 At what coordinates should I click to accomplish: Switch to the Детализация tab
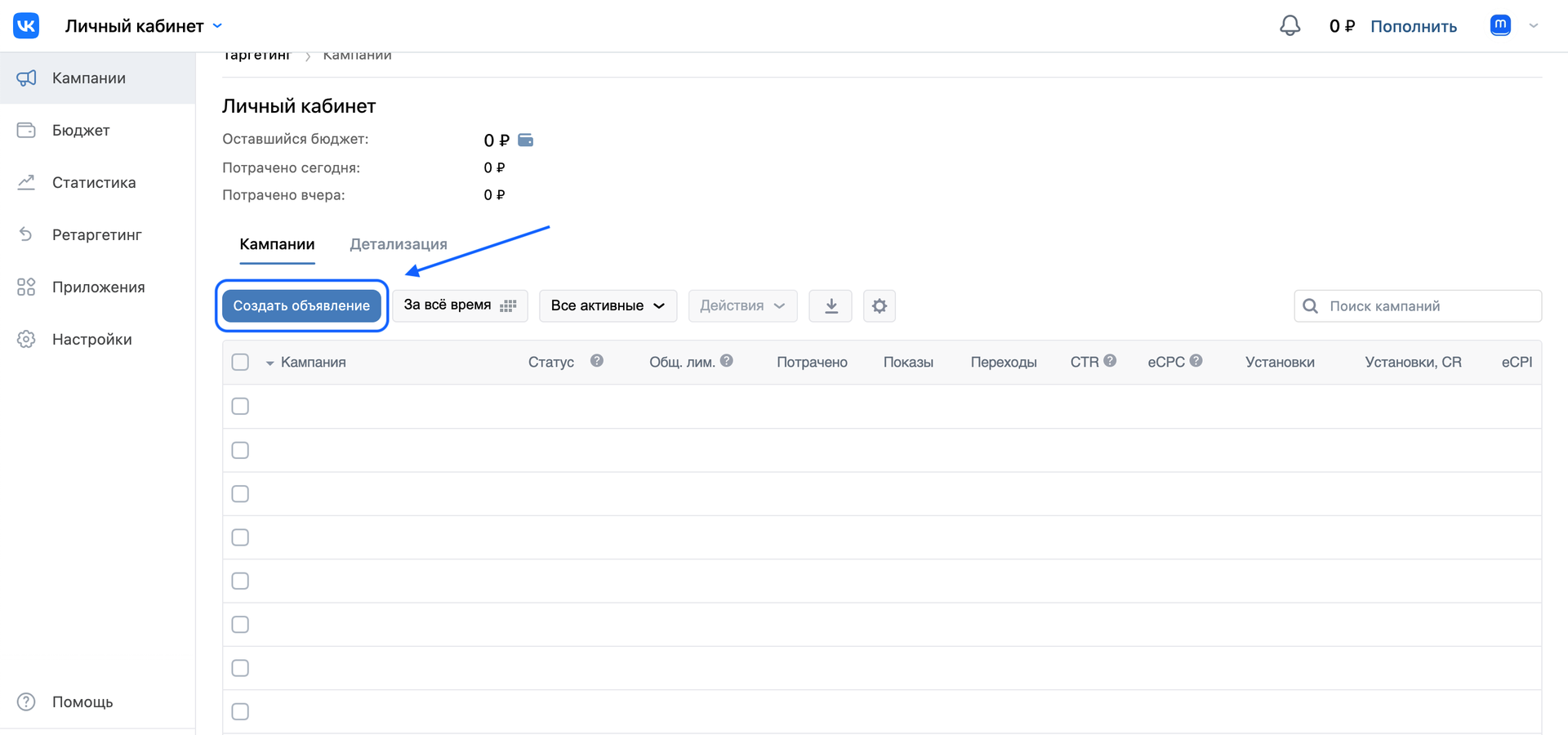399,244
